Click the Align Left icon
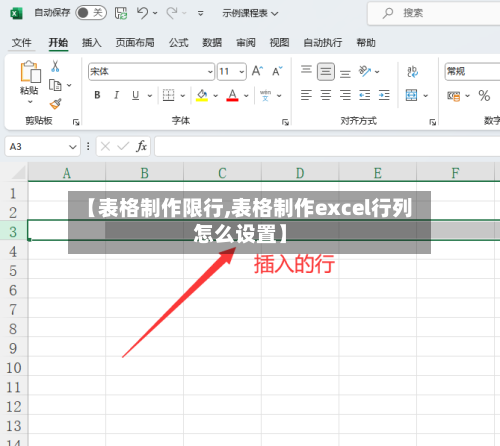 pyautogui.click(x=306, y=95)
